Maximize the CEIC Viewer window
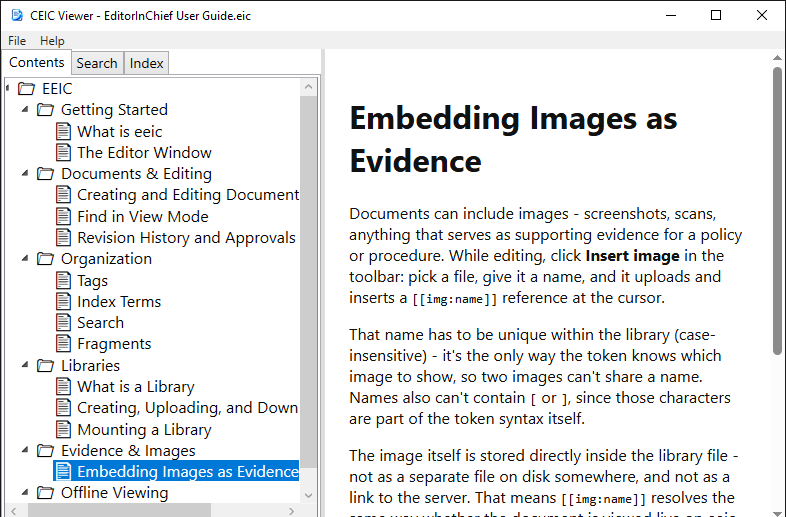The width and height of the screenshot is (786, 517). pos(716,16)
